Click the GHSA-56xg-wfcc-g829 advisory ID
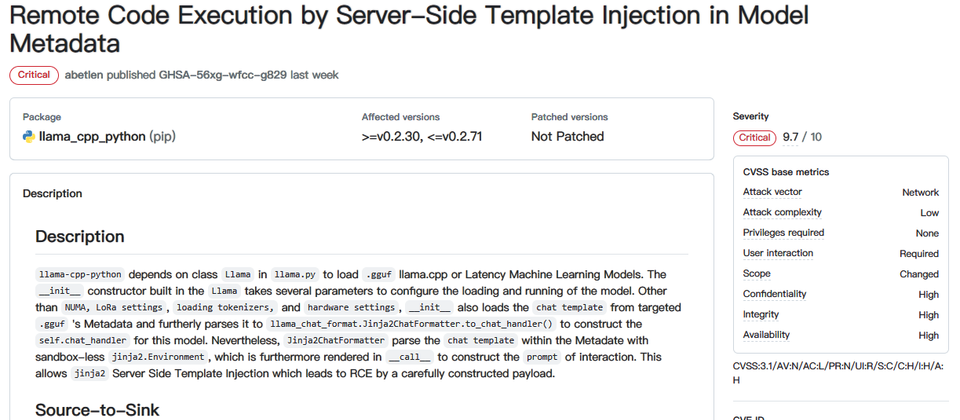The width and height of the screenshot is (960, 420). (223, 75)
